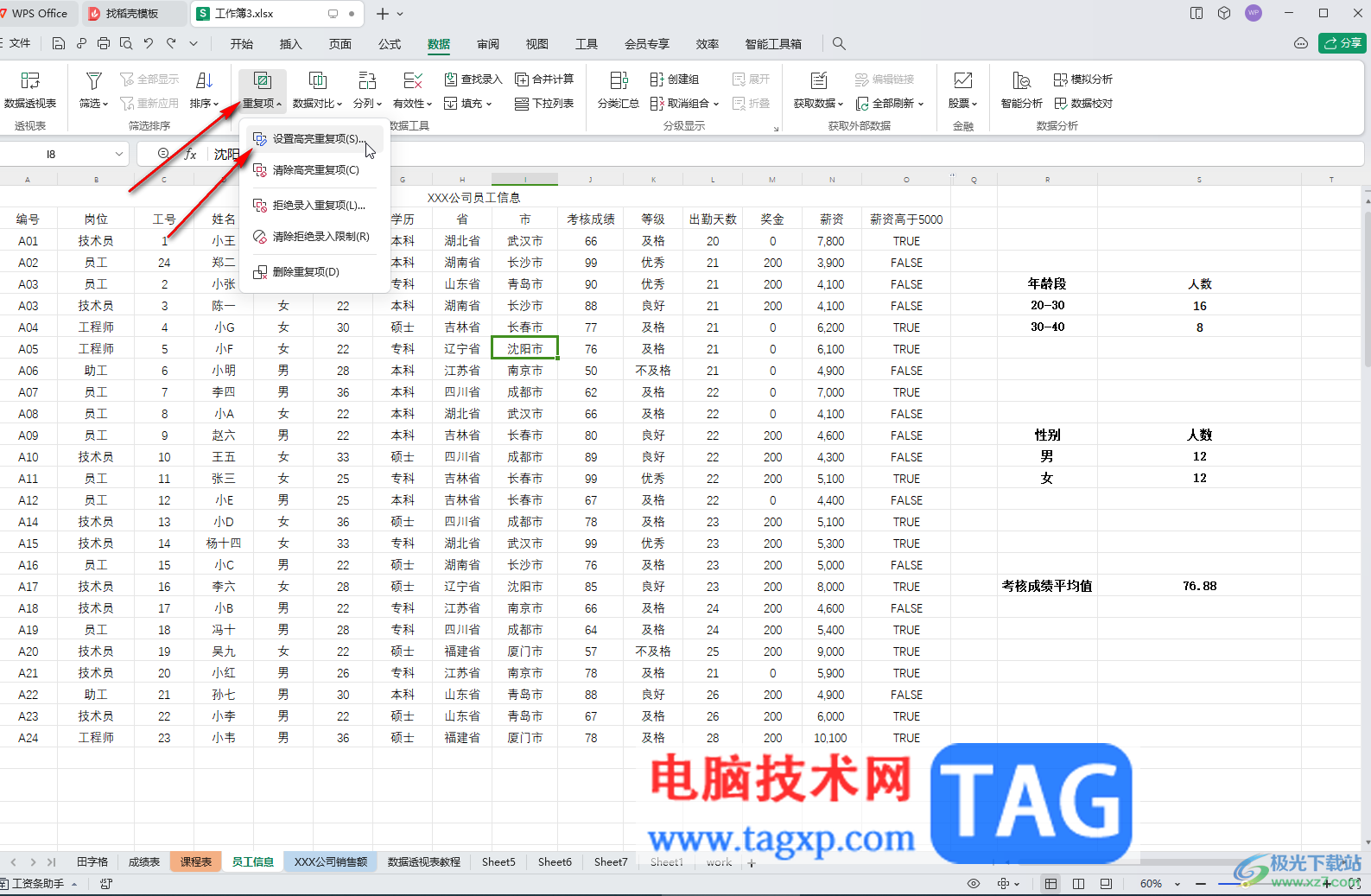The height and width of the screenshot is (896, 1371).
Task: Select 清除高亮重复项 menu entry
Action: click(314, 170)
